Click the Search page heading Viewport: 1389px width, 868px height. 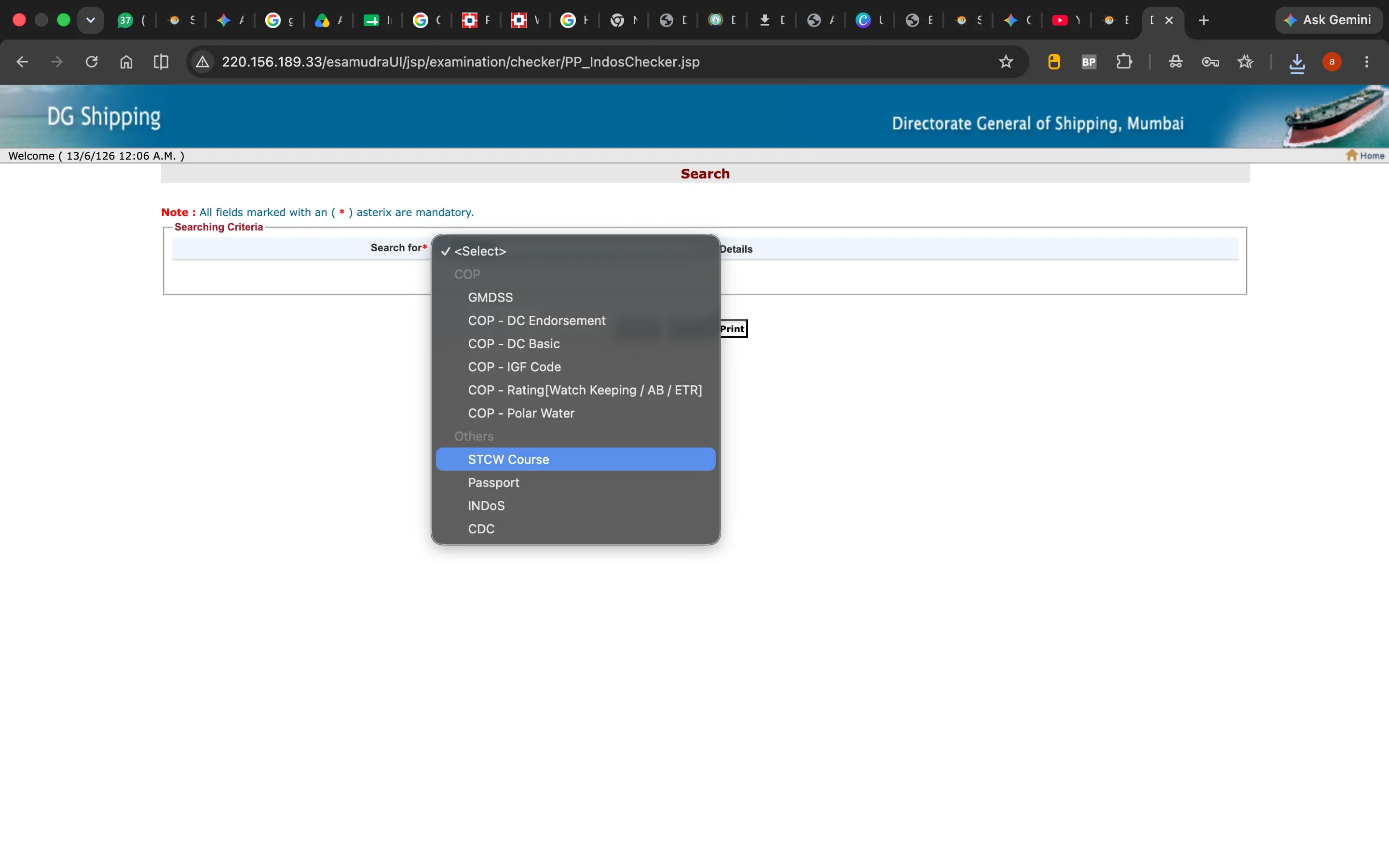coord(705,174)
